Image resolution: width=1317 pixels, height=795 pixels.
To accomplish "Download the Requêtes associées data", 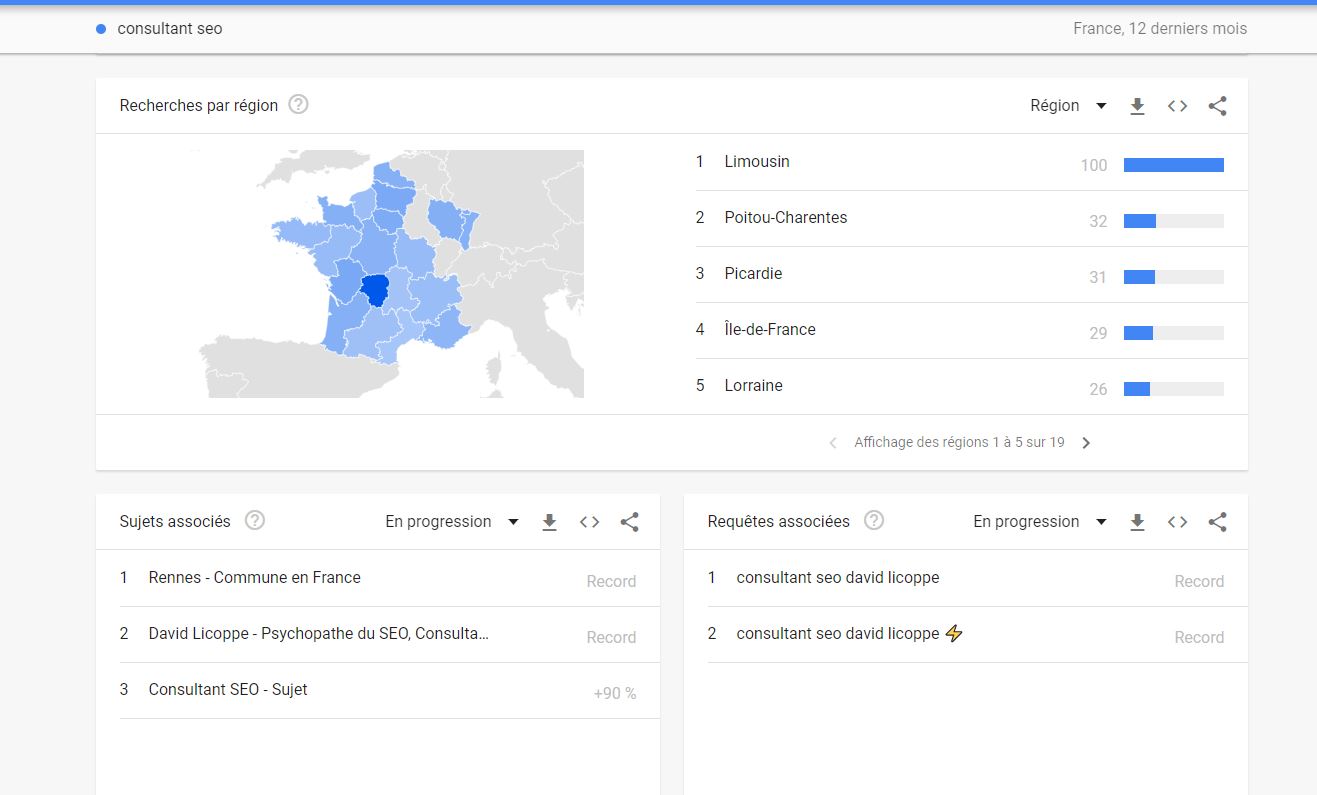I will (1137, 522).
